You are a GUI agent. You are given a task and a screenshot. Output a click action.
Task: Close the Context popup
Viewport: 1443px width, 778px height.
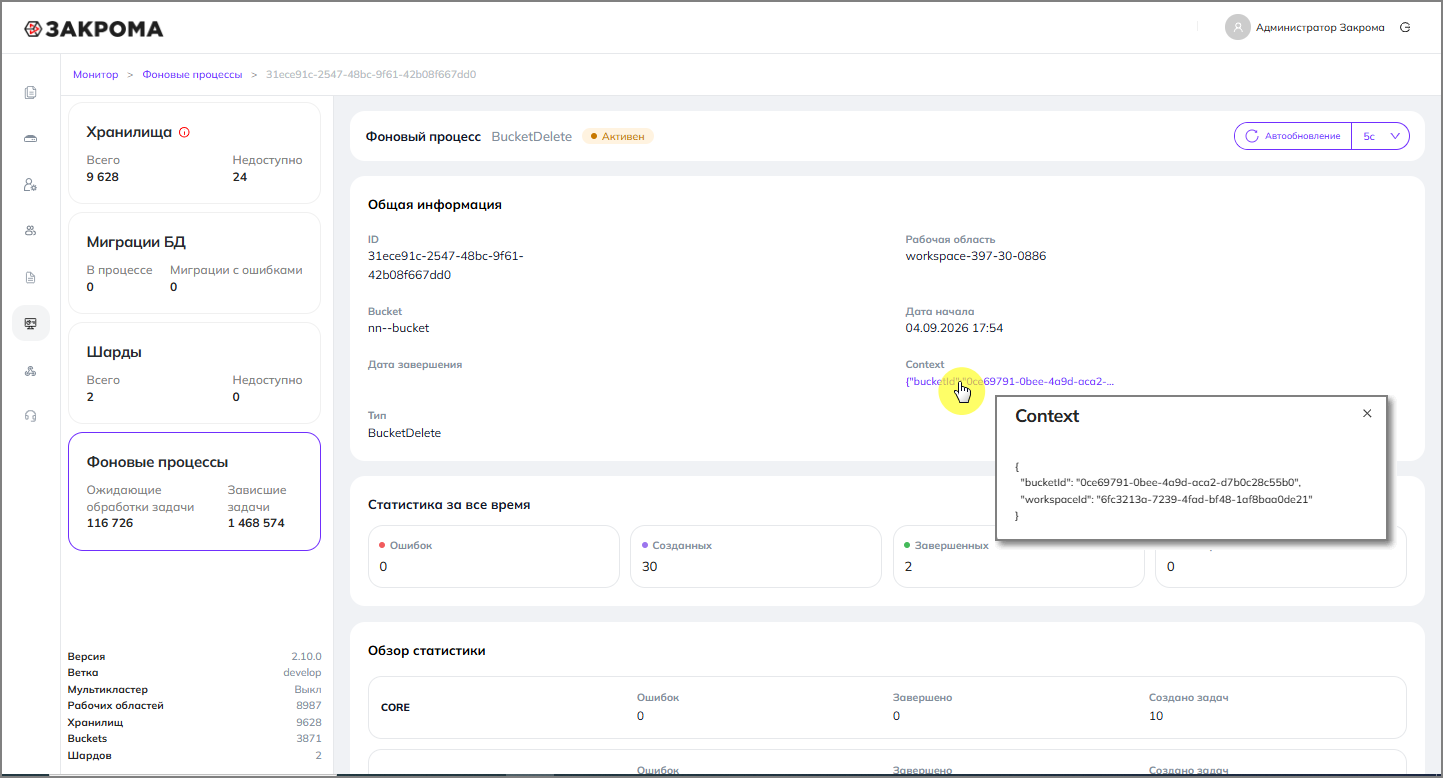(x=1367, y=413)
